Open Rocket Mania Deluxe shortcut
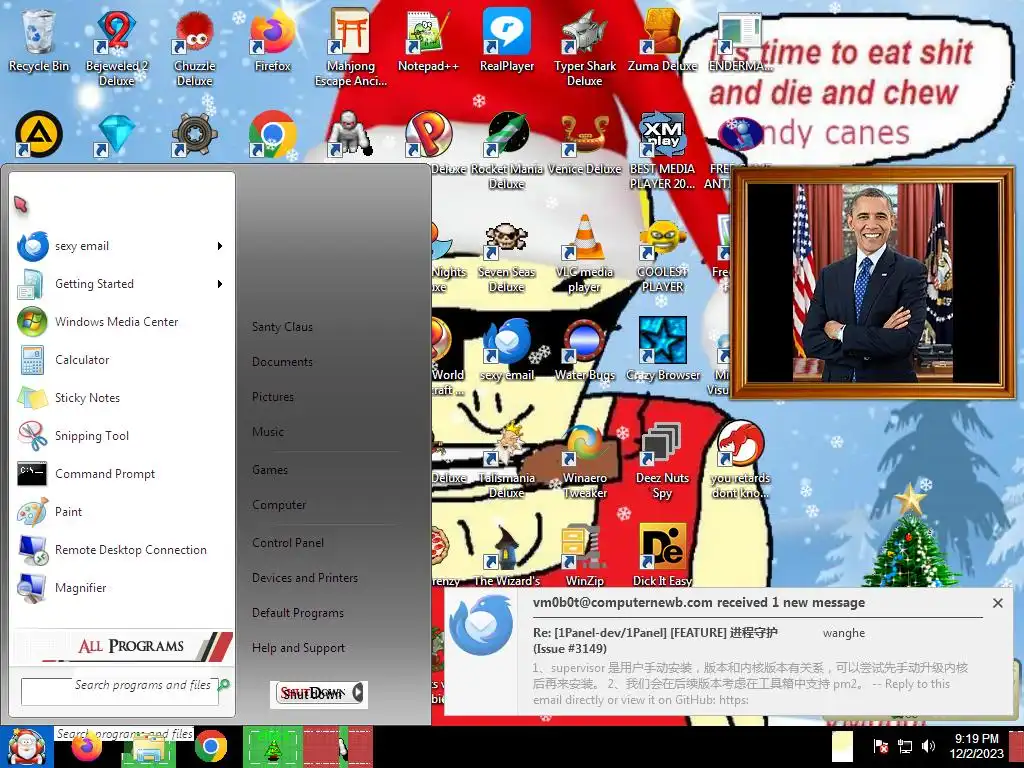 click(507, 150)
